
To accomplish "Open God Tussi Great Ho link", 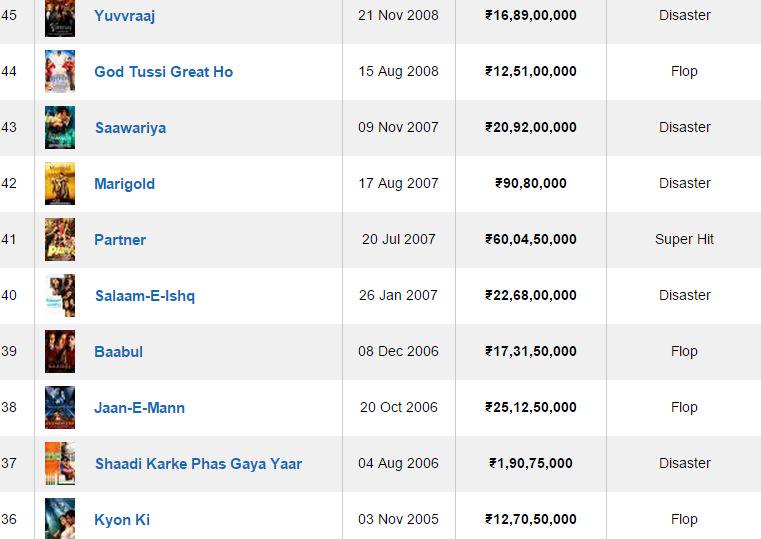I will pyautogui.click(x=163, y=72).
